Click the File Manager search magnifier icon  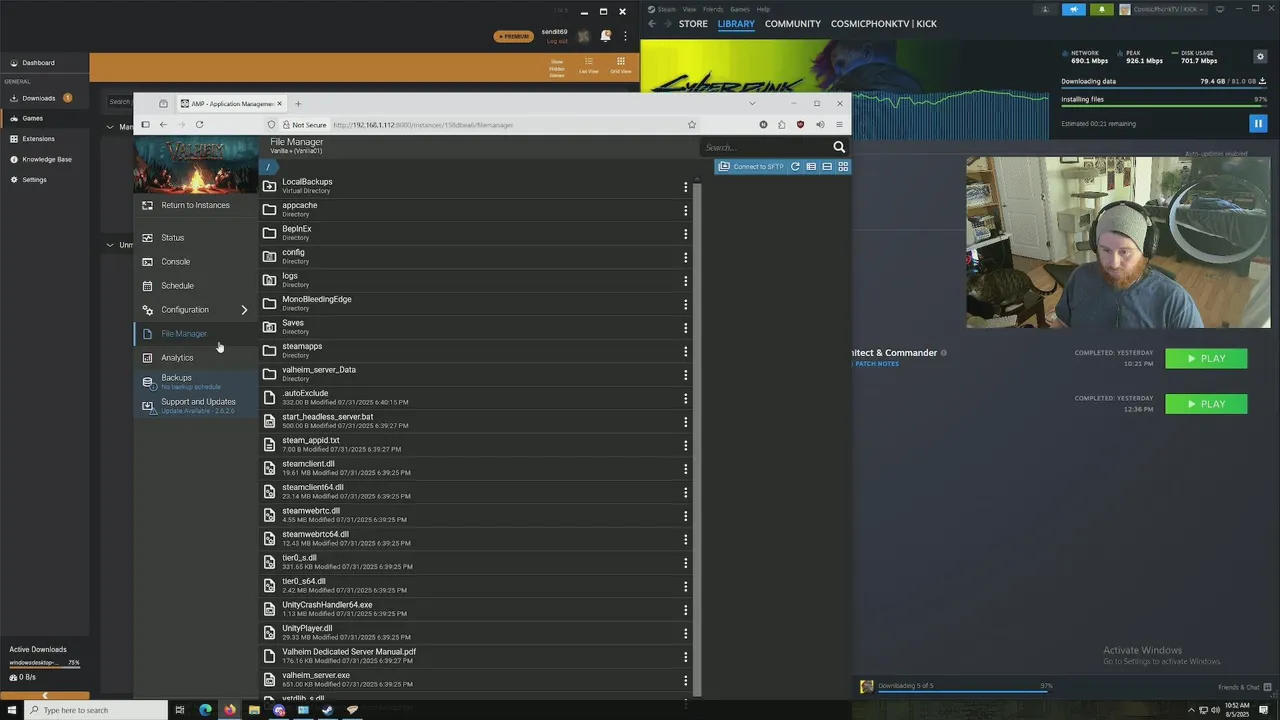point(839,147)
